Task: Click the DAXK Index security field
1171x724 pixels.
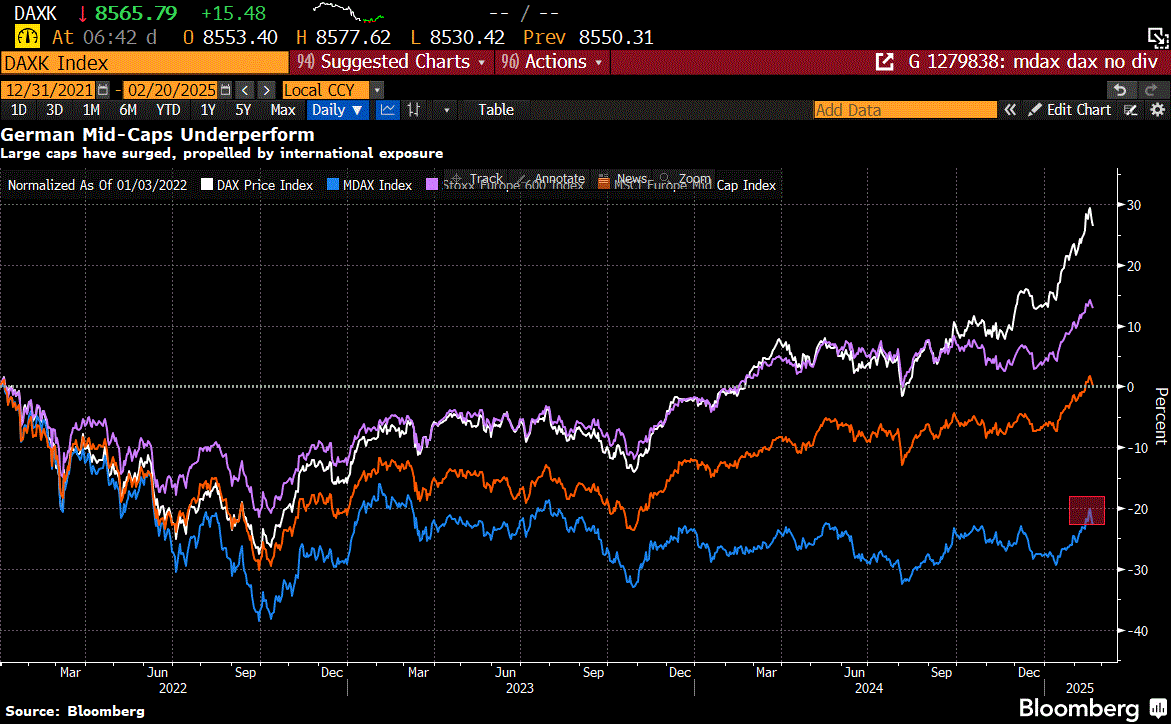Action: click(x=145, y=63)
